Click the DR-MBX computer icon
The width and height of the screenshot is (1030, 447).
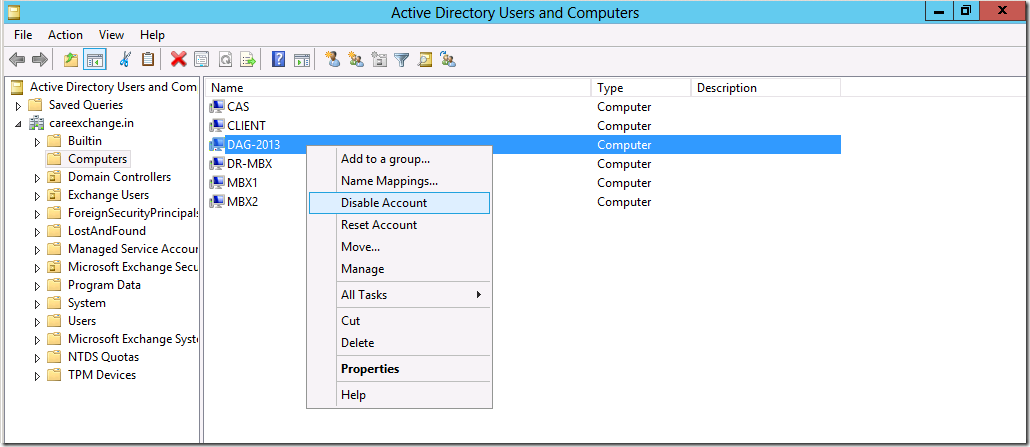point(217,164)
